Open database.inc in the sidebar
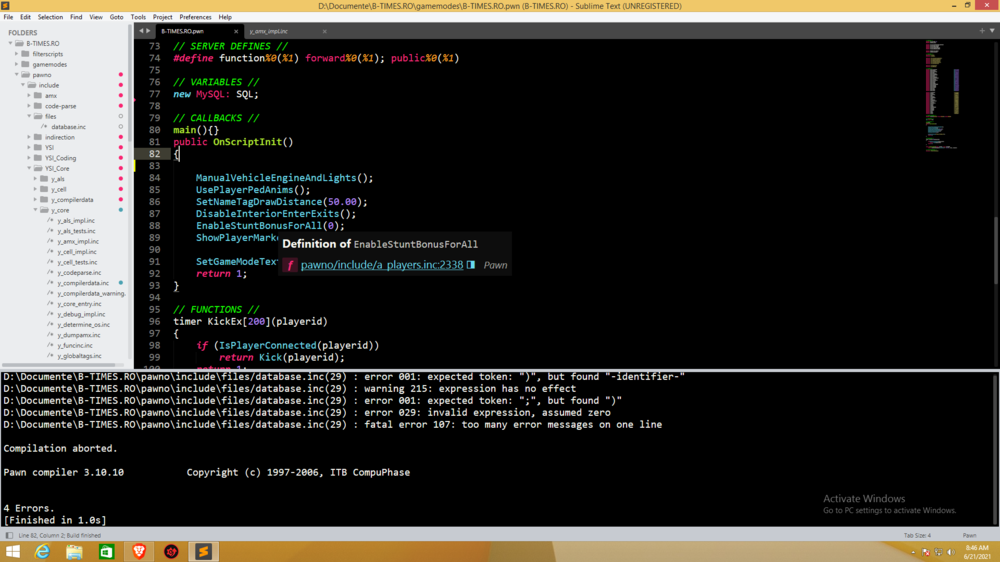The height and width of the screenshot is (562, 1000). click(x=68, y=127)
